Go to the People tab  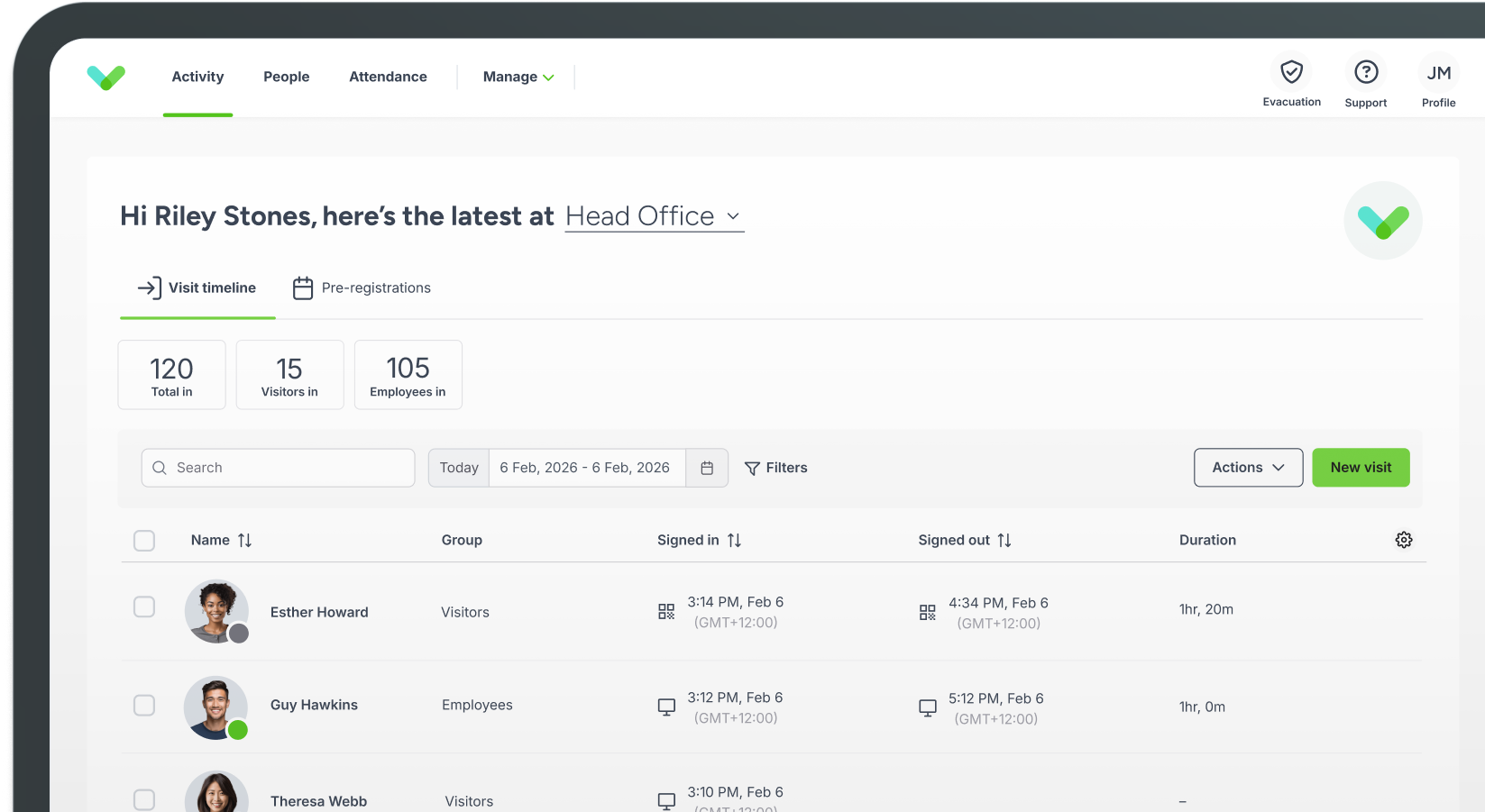tap(287, 78)
